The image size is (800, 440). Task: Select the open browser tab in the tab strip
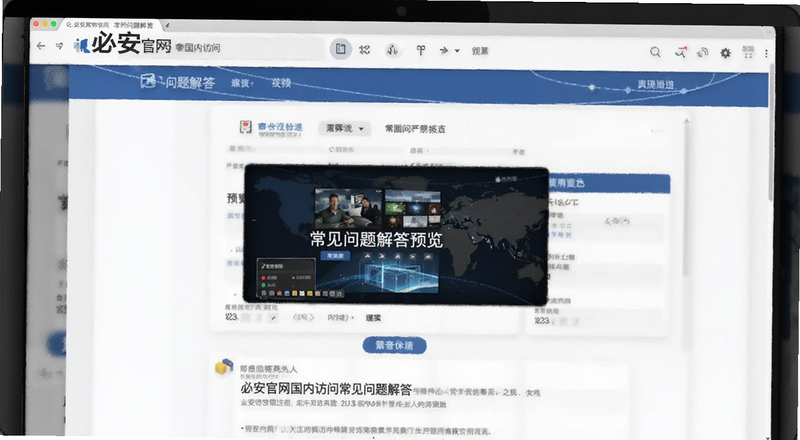(109, 25)
